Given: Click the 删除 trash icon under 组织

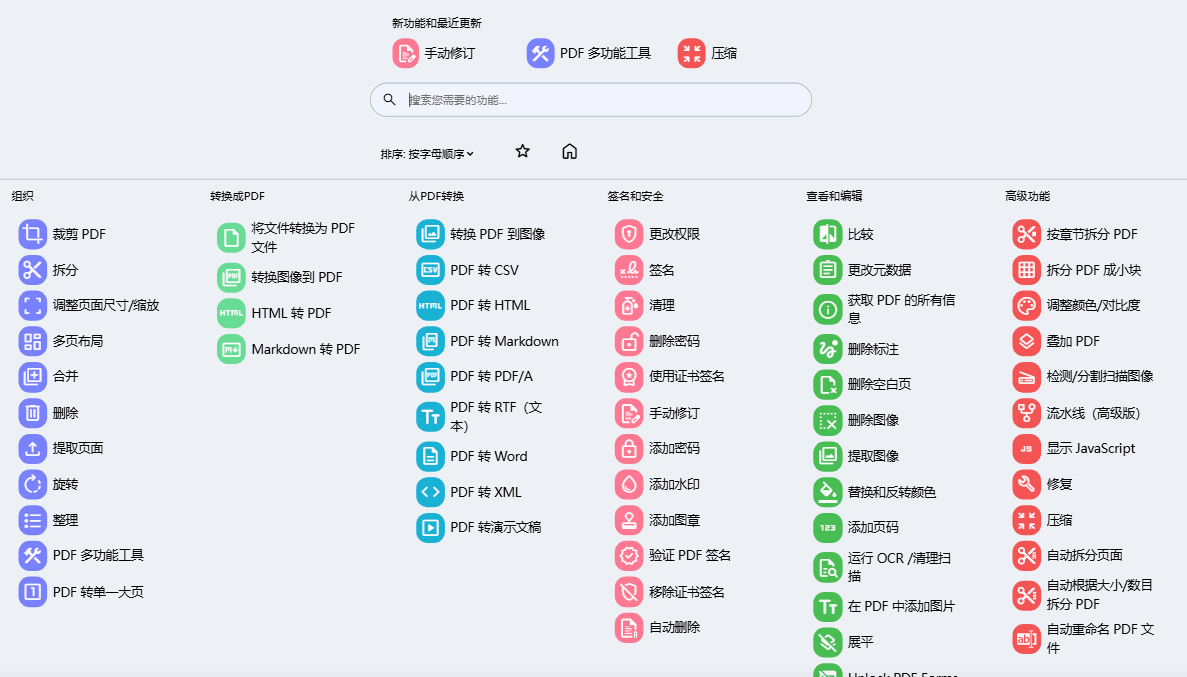Looking at the screenshot, I should [x=33, y=413].
